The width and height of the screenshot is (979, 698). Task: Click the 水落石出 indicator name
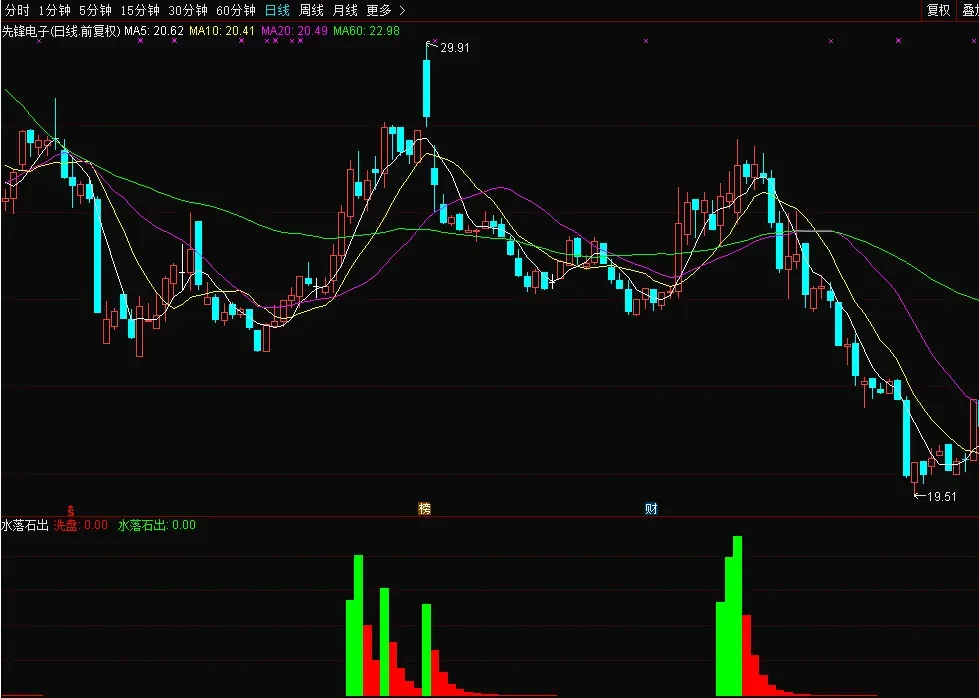click(25, 525)
